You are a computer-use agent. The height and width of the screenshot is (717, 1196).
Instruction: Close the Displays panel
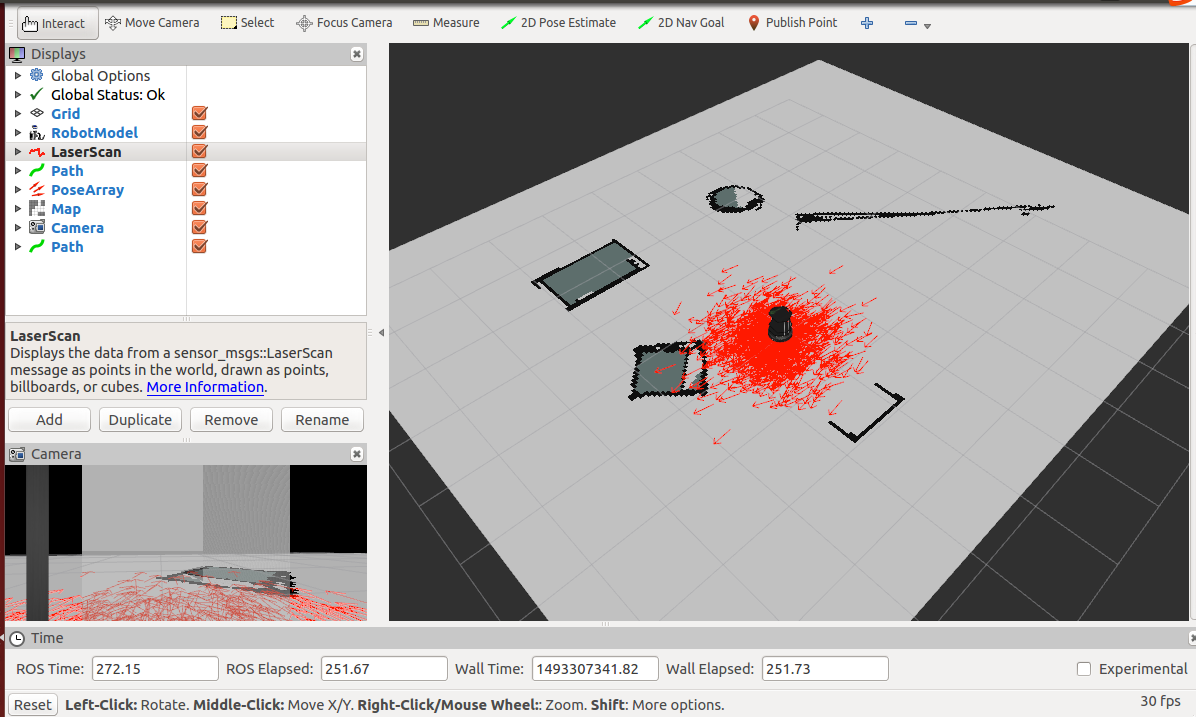[x=356, y=54]
